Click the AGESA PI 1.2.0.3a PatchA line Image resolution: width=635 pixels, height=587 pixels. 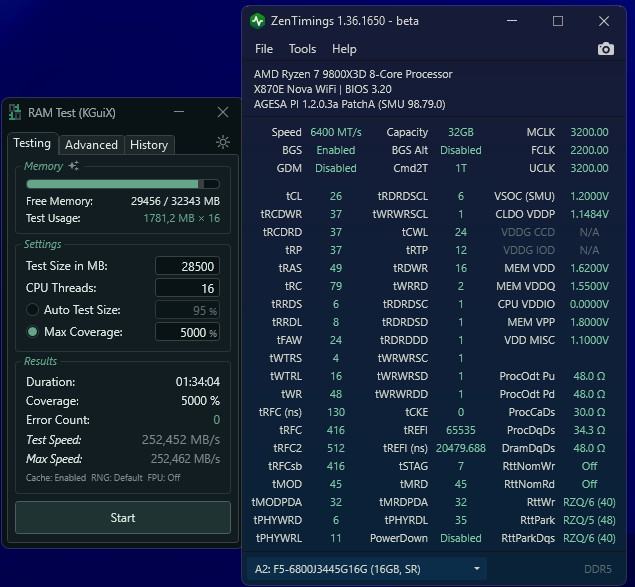(x=349, y=104)
